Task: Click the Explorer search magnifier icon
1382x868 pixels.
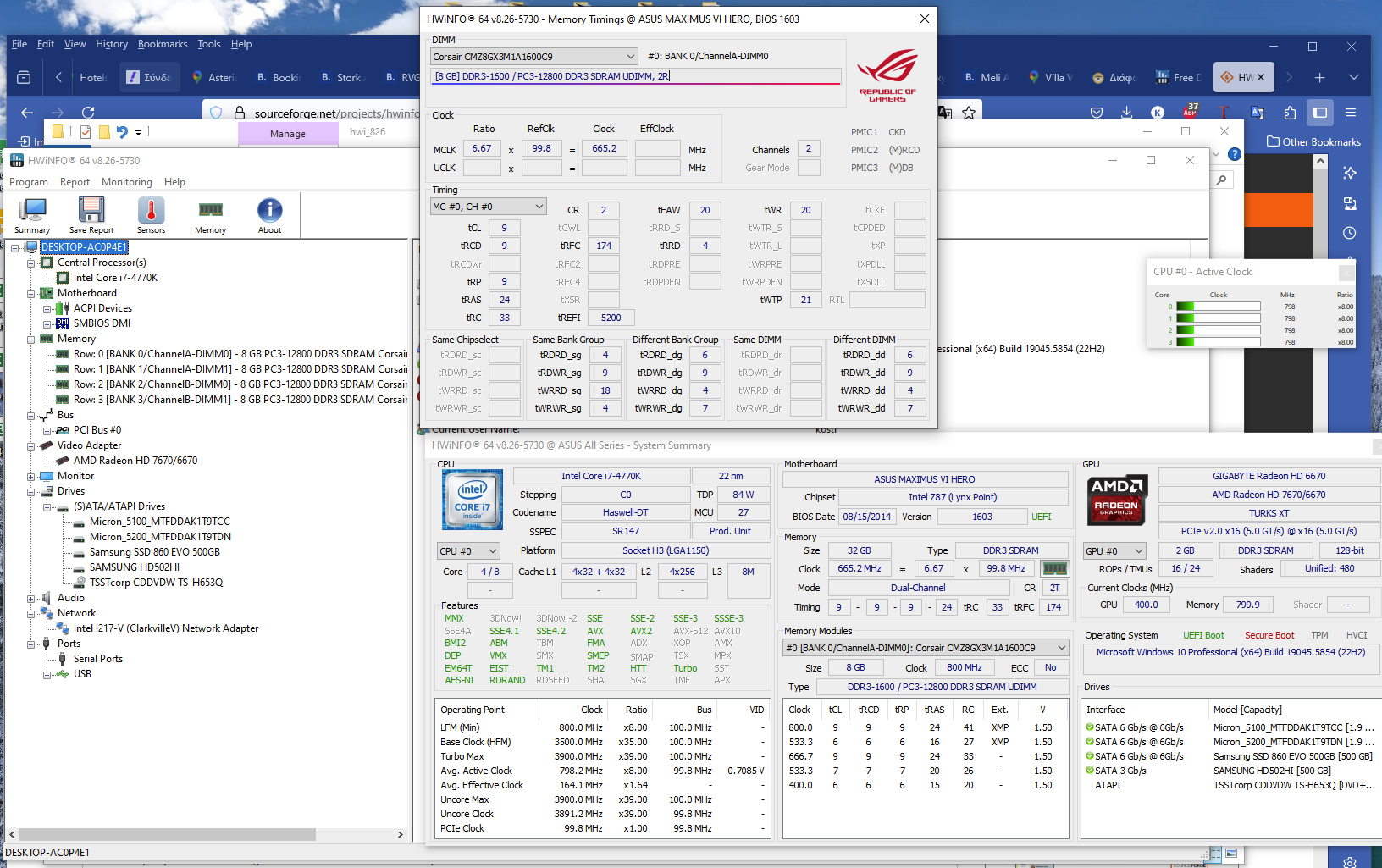Action: click(x=1221, y=180)
